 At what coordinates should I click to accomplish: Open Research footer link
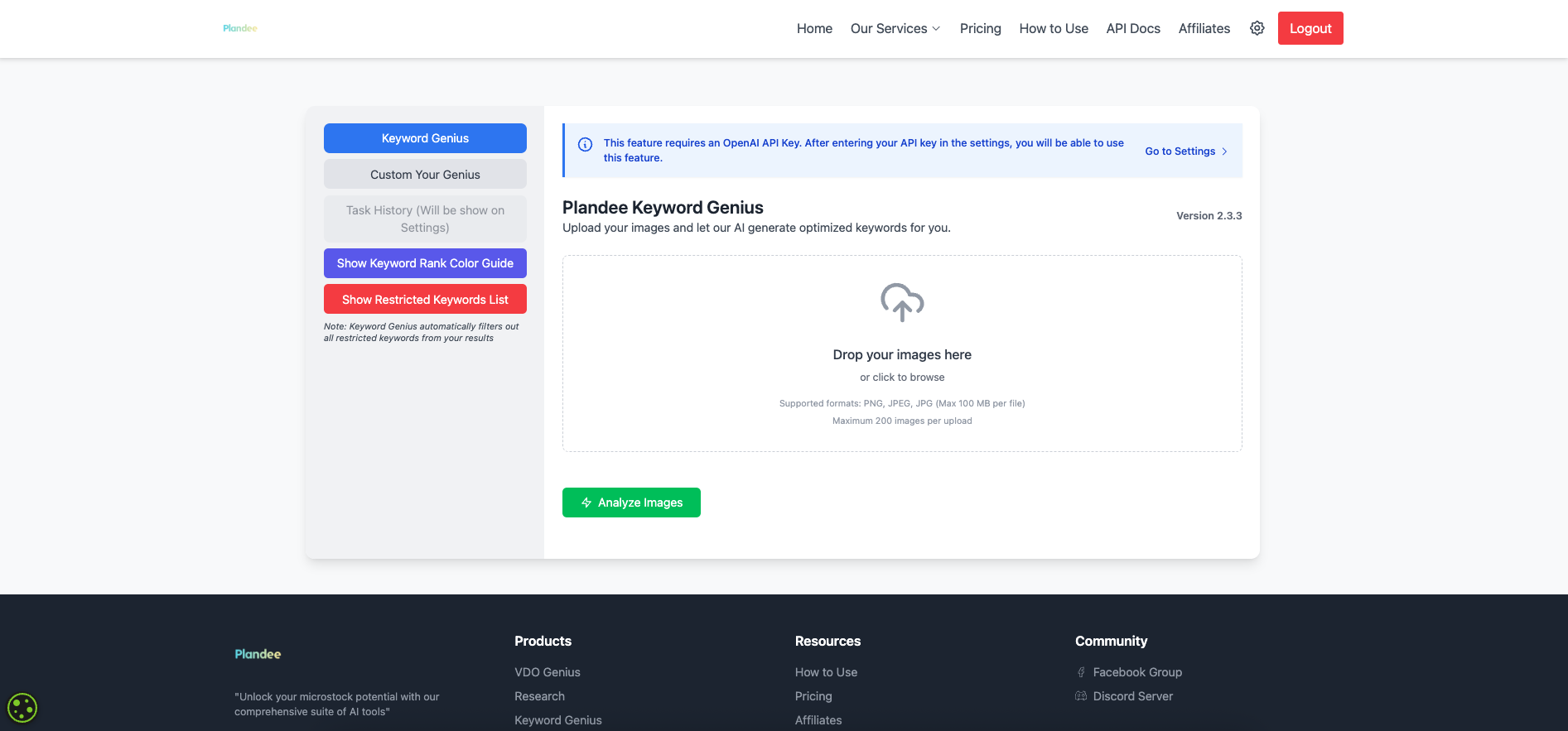(x=539, y=696)
